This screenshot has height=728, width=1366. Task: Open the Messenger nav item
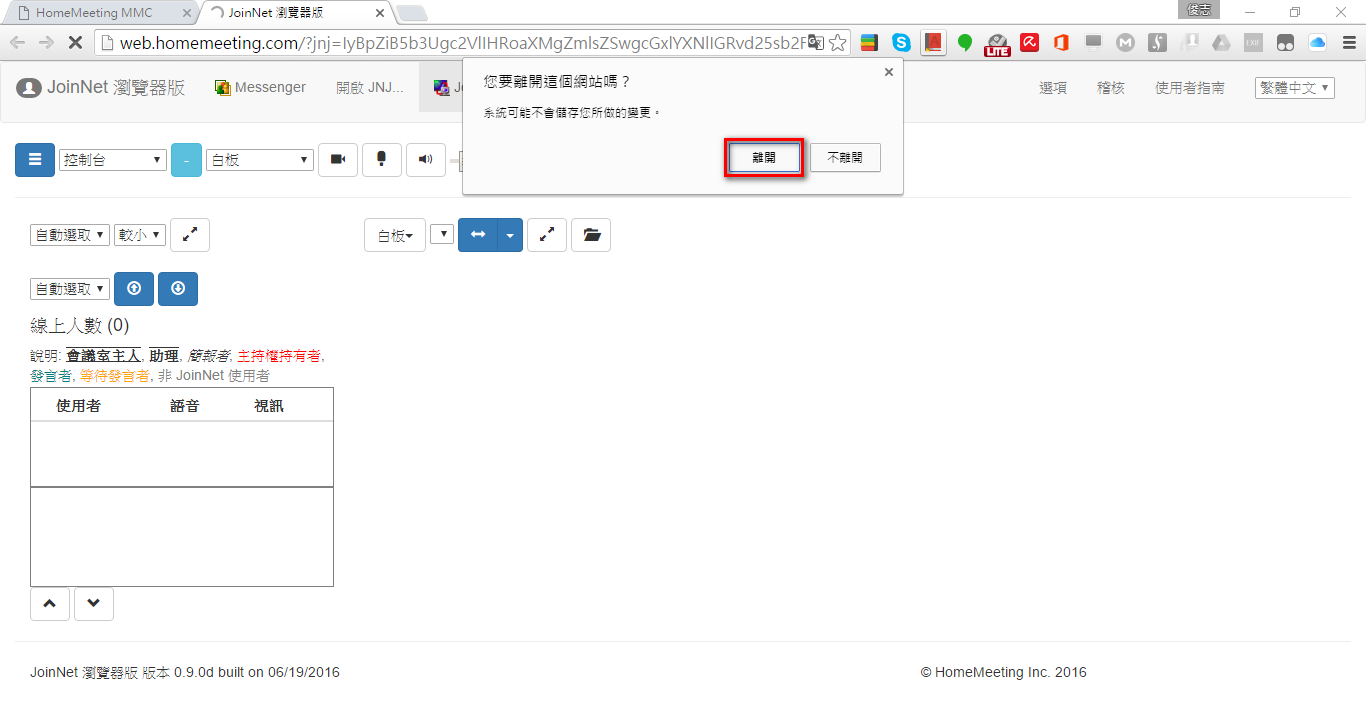pyautogui.click(x=260, y=88)
